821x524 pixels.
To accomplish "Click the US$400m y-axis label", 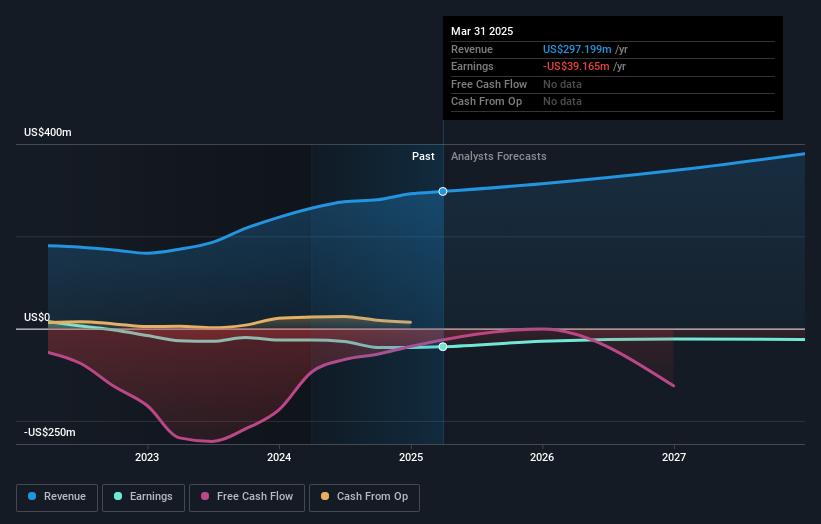I will pos(48,132).
